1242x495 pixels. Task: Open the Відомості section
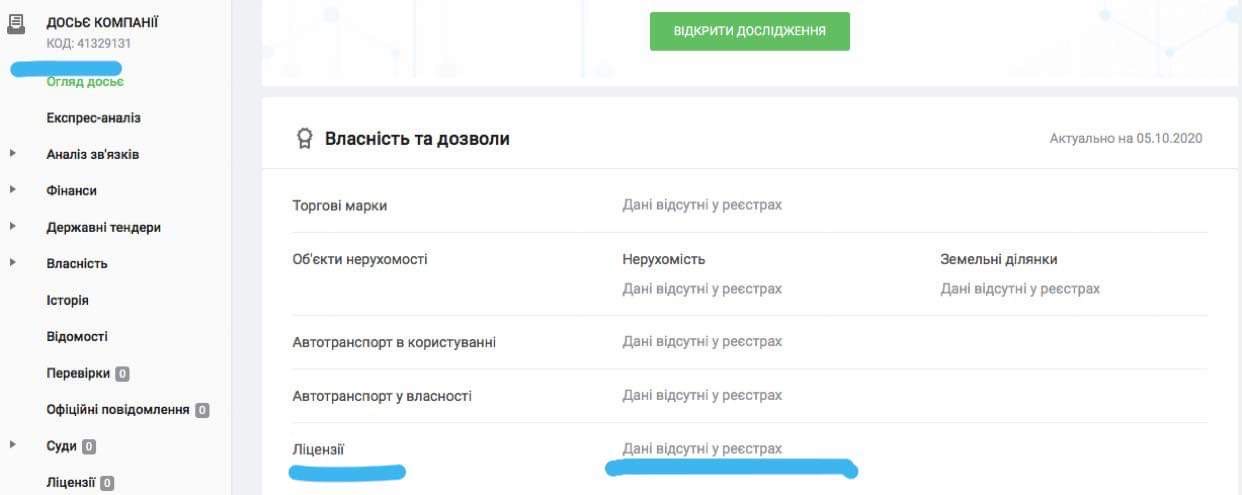click(x=76, y=337)
